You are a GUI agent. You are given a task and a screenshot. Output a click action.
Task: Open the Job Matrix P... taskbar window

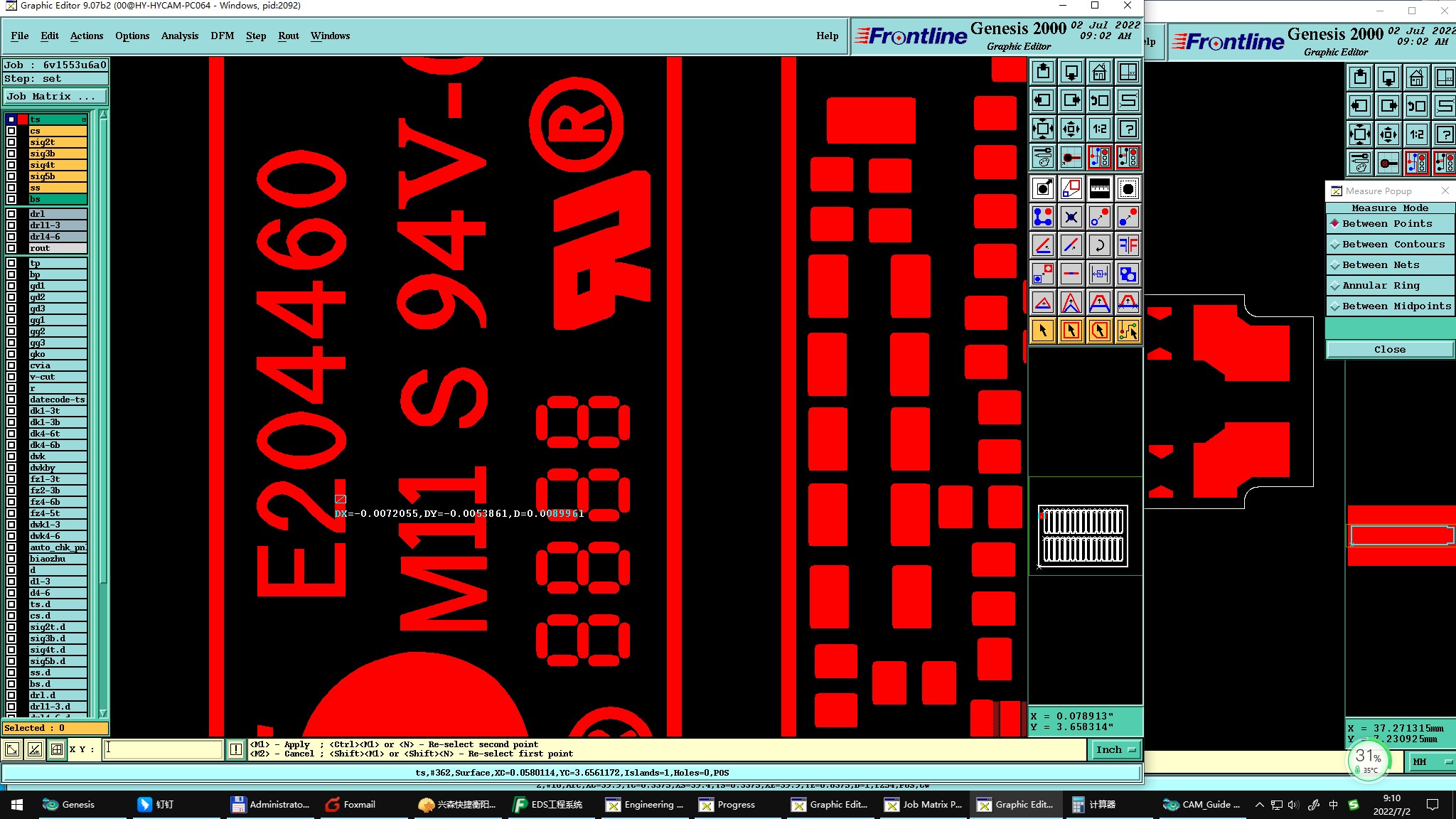click(924, 805)
